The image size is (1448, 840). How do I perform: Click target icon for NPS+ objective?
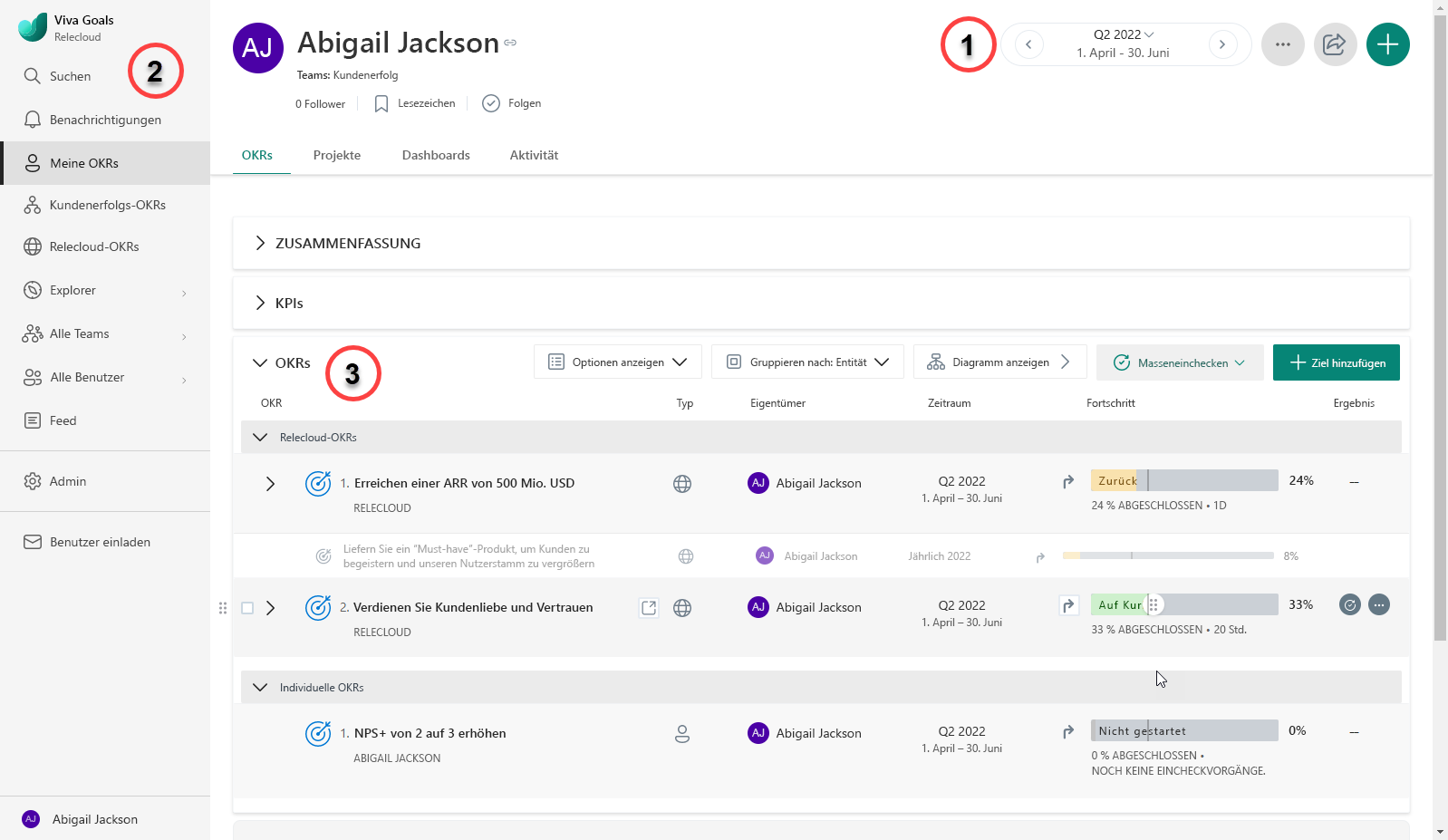(318, 733)
